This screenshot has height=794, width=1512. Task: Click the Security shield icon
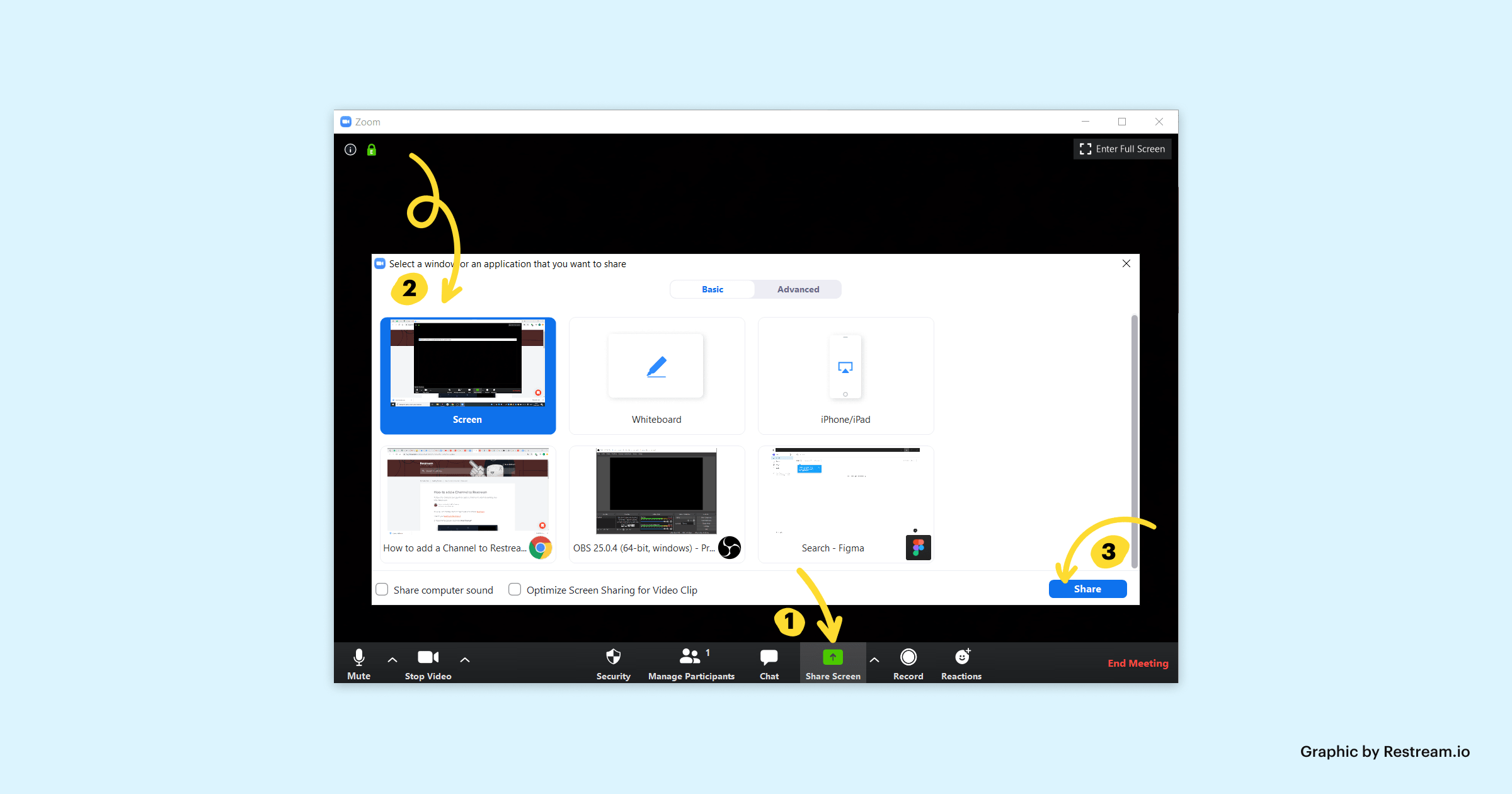tap(612, 657)
